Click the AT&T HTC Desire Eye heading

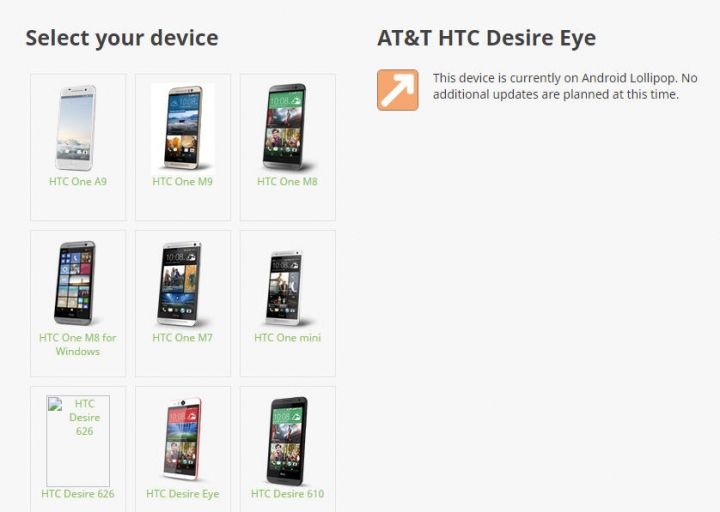tap(486, 38)
